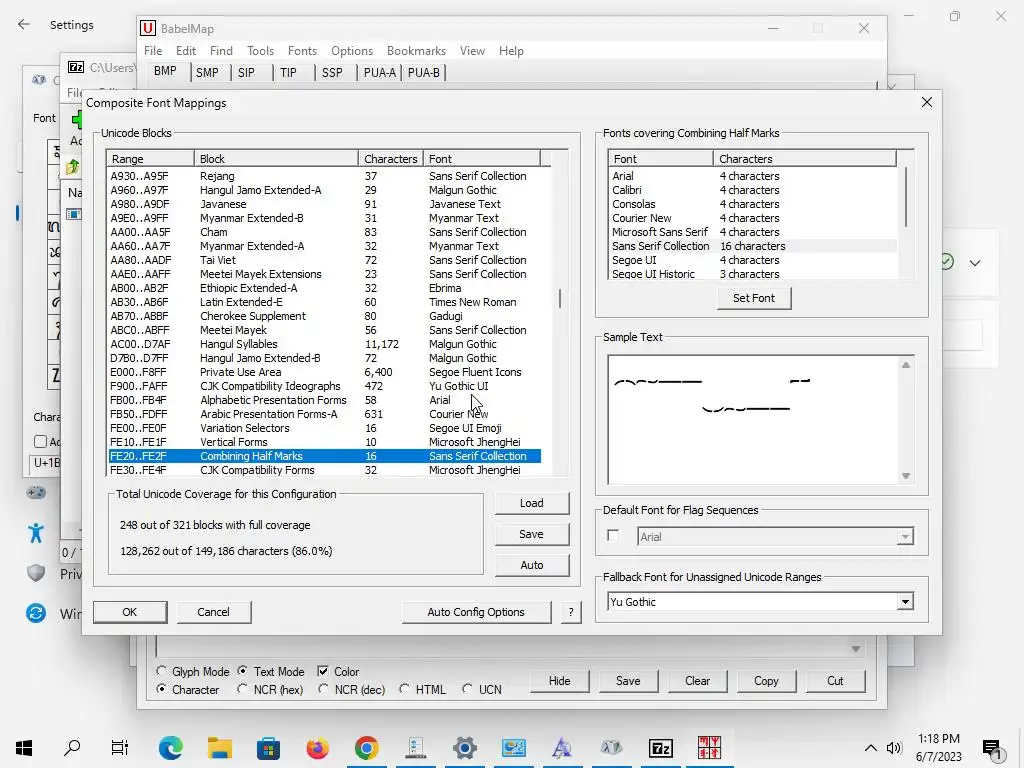
Task: Click the Load configuration button
Action: coord(532,503)
